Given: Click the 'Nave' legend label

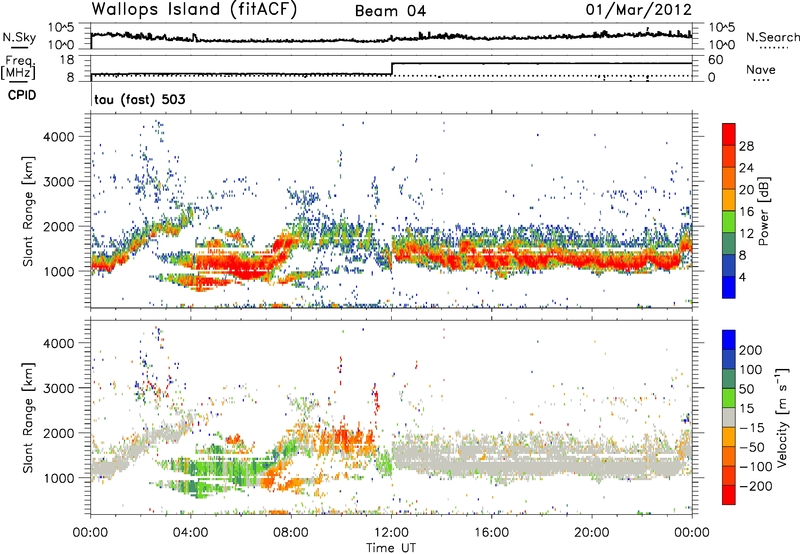Looking at the screenshot, I should [761, 69].
